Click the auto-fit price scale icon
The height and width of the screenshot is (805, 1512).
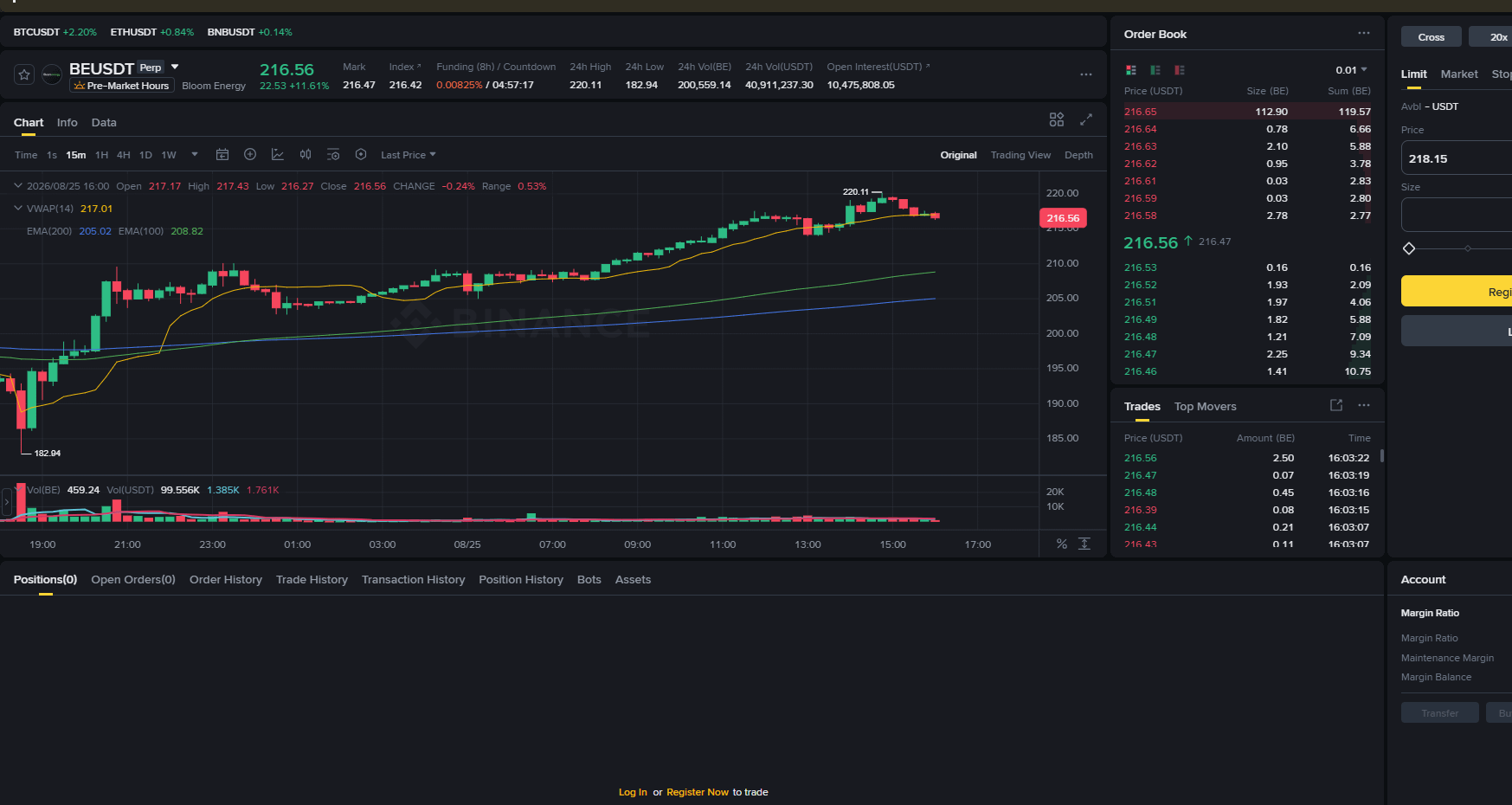pyautogui.click(x=1084, y=544)
